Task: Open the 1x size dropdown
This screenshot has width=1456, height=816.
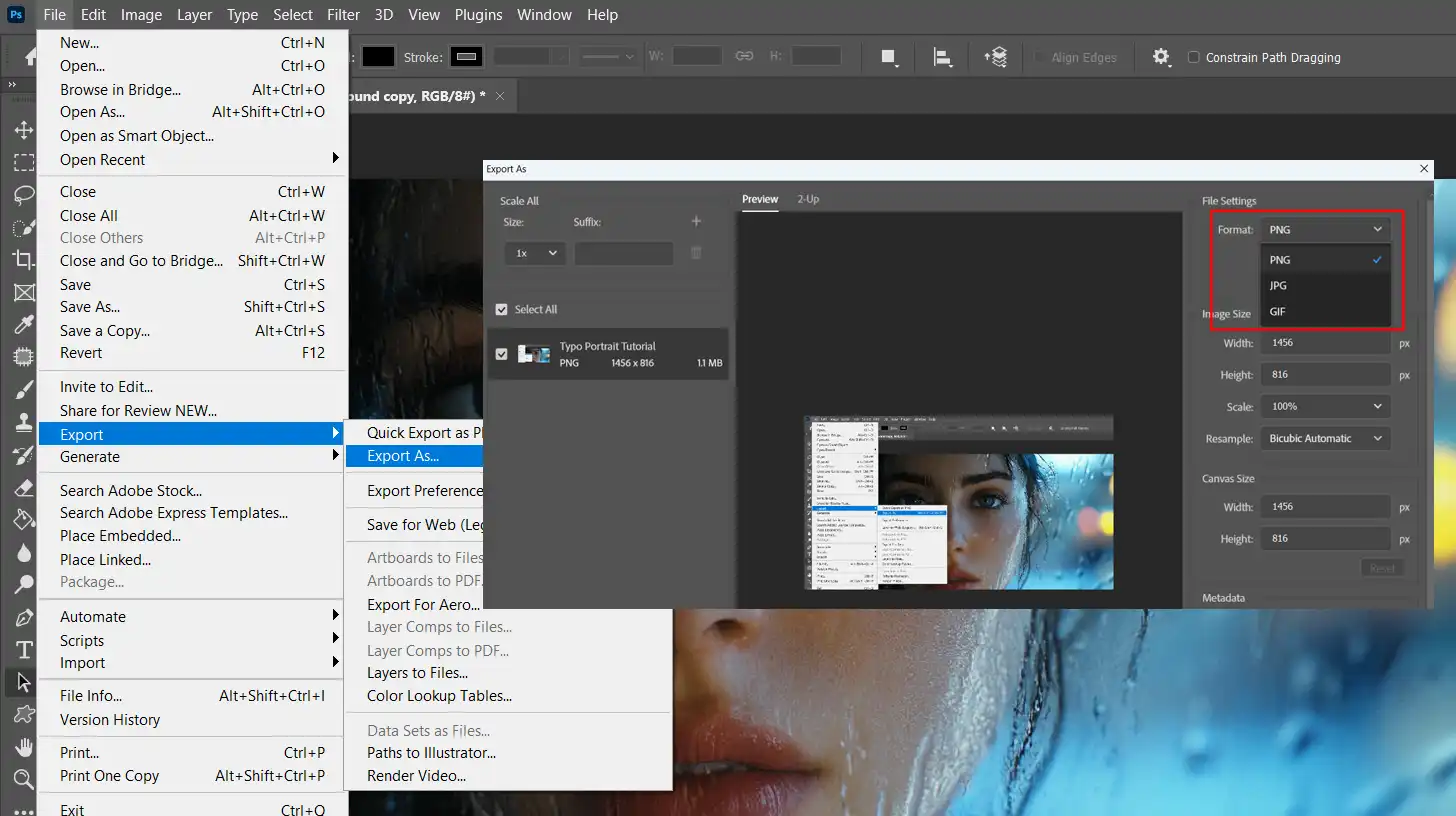Action: coord(535,253)
